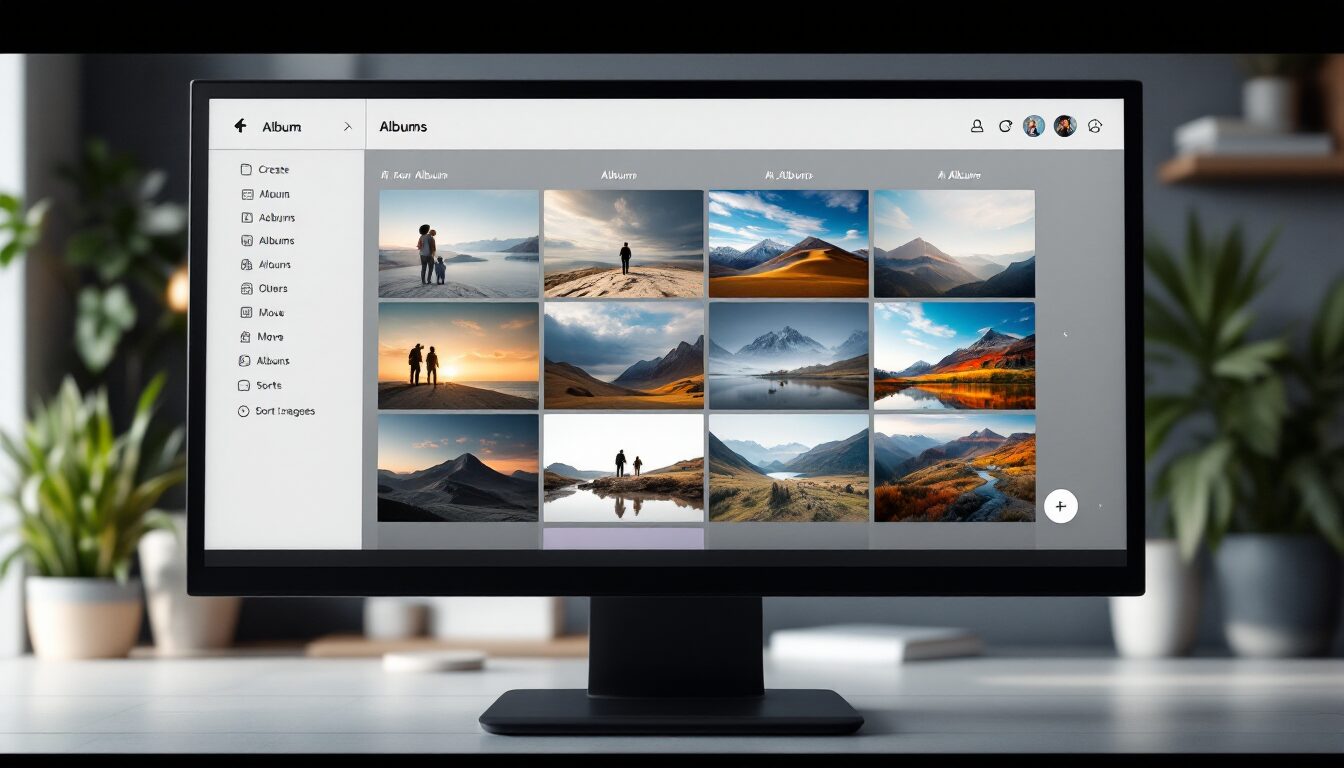Open the adult and child lakeside photo
Screen dimensions: 1344x768
(458, 244)
